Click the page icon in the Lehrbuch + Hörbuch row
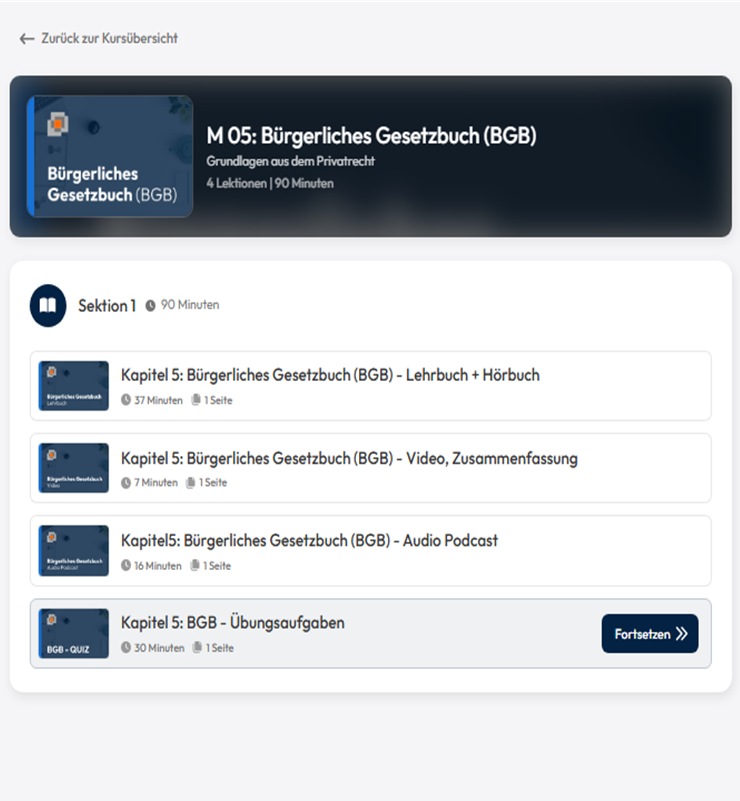Screen dimensions: 740x801 click(196, 400)
